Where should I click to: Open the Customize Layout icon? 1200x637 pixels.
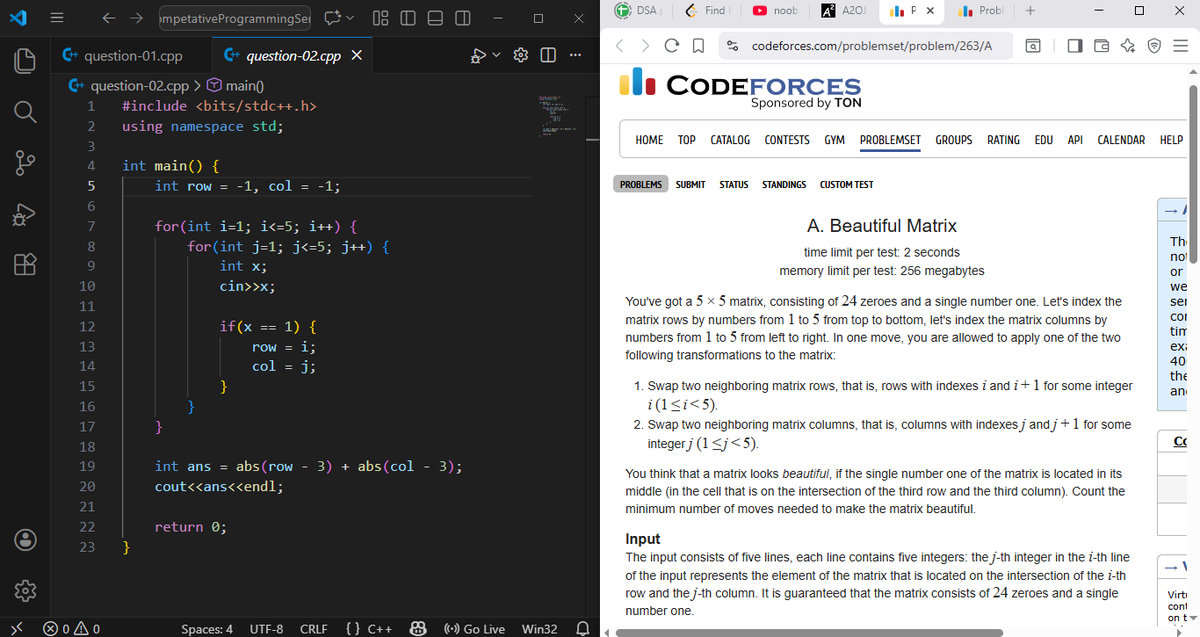click(381, 19)
